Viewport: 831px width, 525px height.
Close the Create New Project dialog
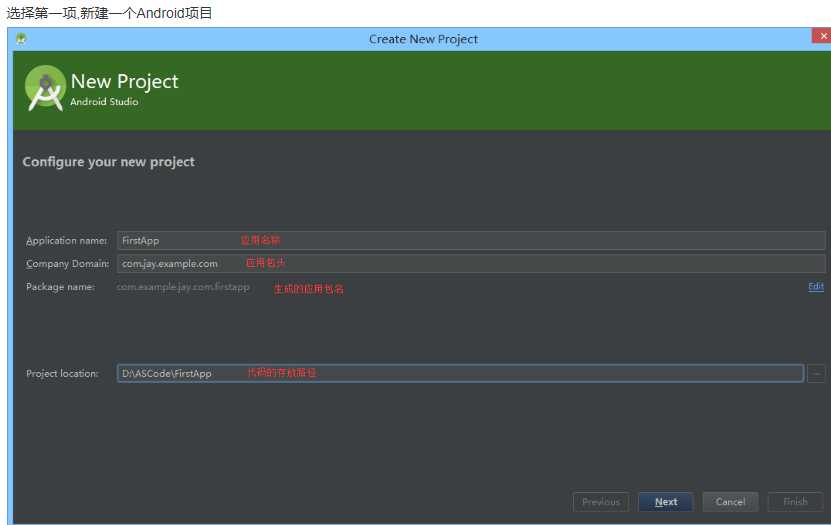pos(822,36)
